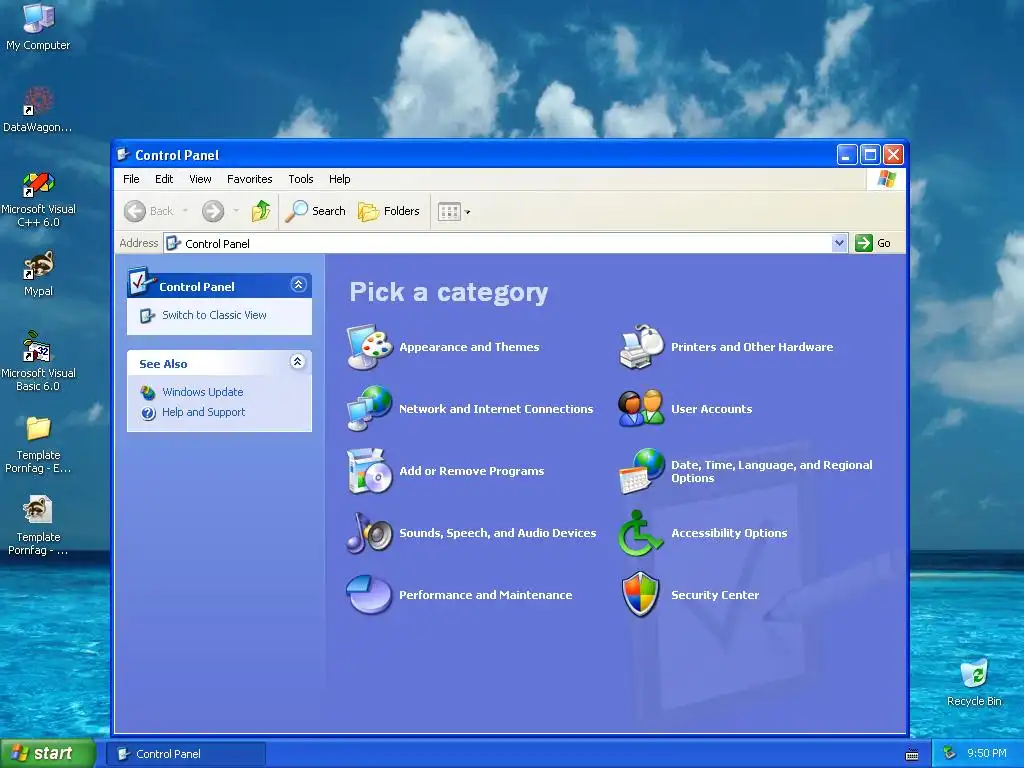
Task: Click the Forward arrow toolbar button
Action: click(x=213, y=211)
